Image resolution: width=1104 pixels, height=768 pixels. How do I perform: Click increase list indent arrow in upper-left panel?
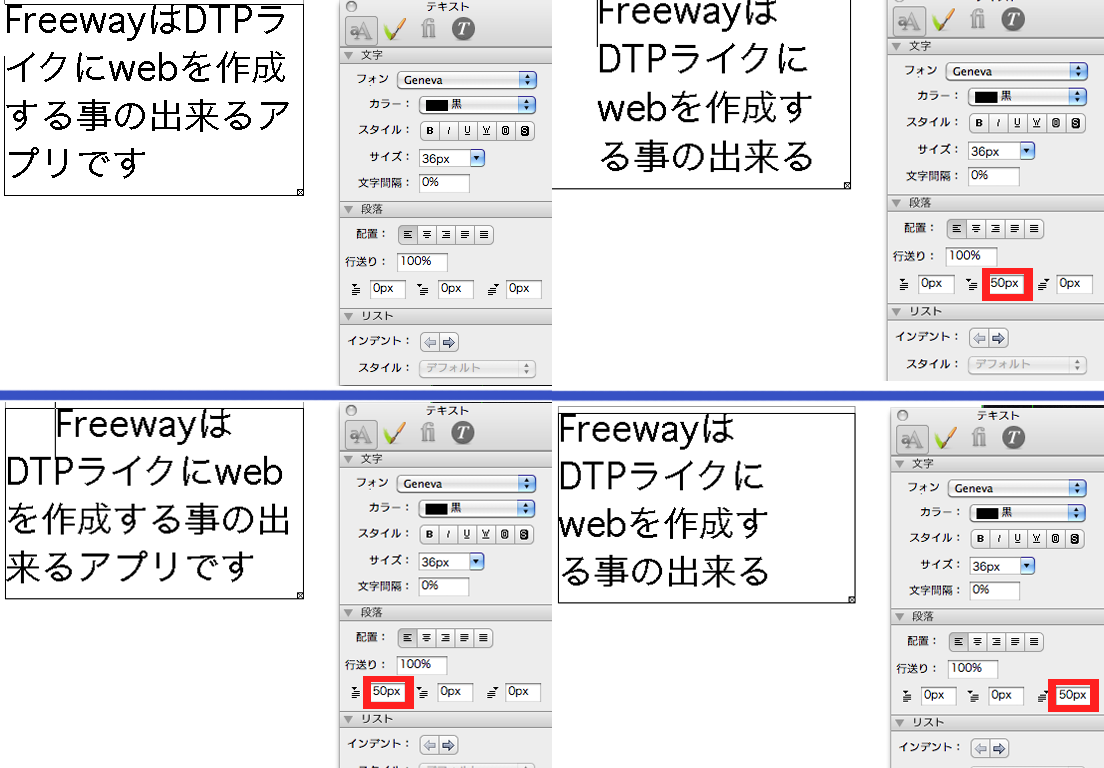[x=448, y=343]
